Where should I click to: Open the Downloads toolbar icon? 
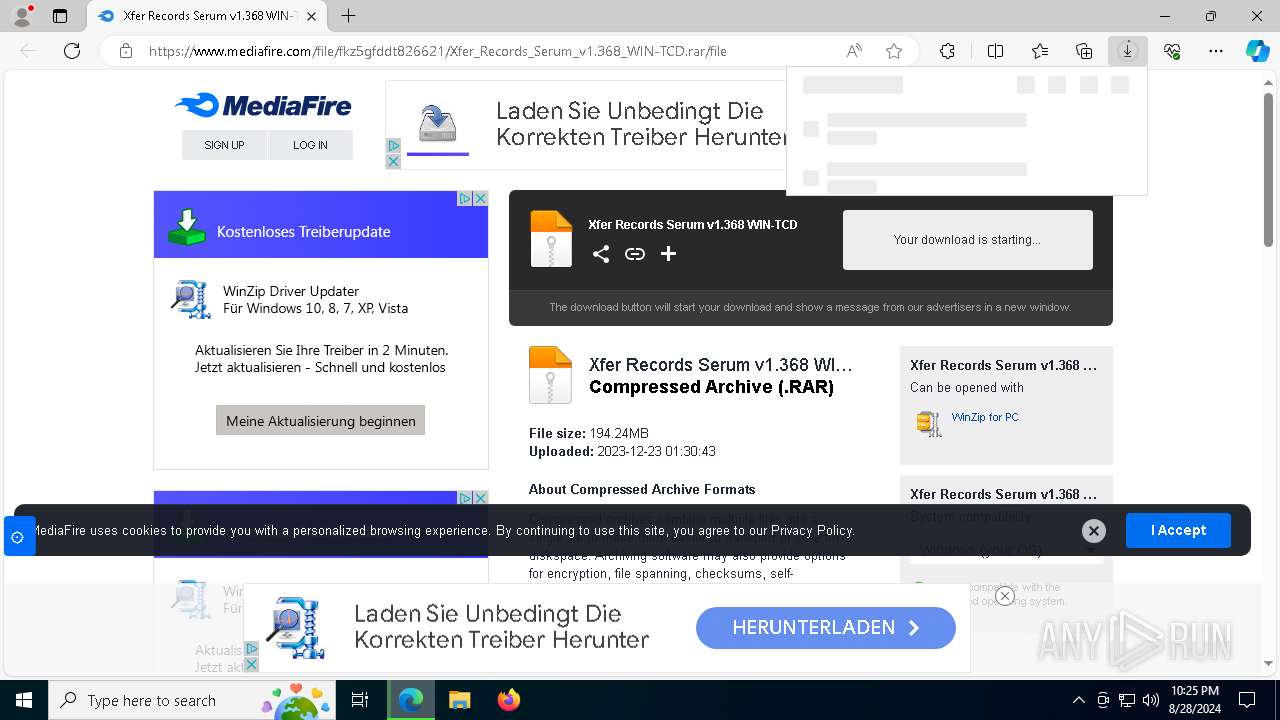[x=1128, y=51]
